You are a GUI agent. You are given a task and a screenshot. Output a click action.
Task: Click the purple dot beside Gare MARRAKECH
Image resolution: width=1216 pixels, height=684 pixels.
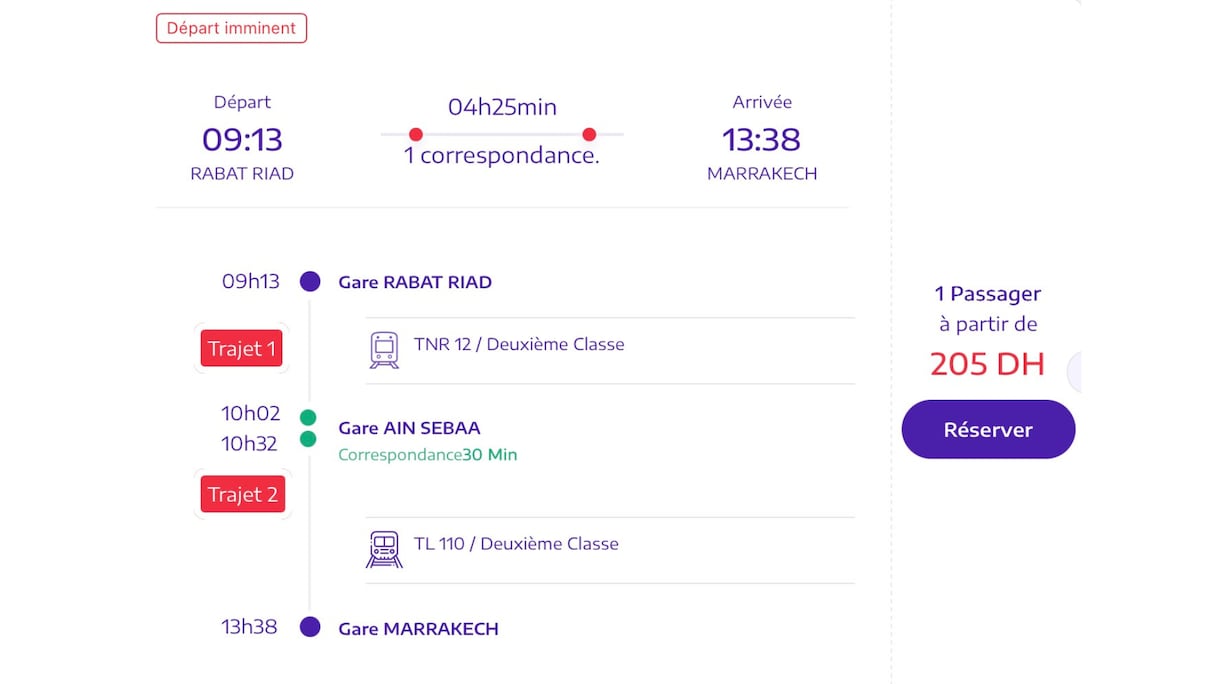[310, 627]
